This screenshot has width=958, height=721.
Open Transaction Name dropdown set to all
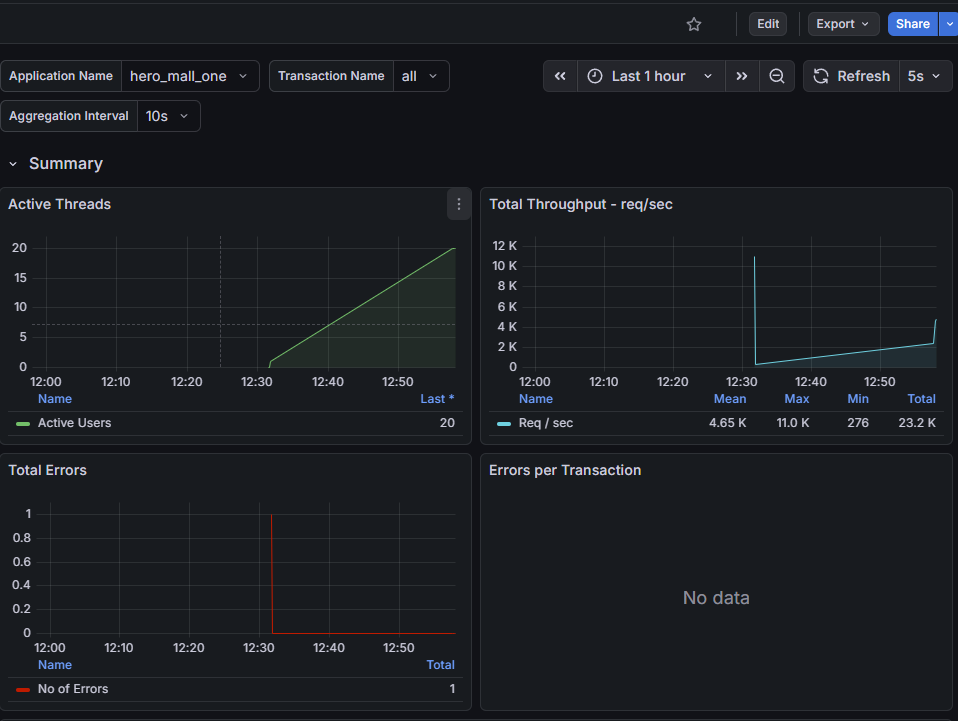[420, 76]
